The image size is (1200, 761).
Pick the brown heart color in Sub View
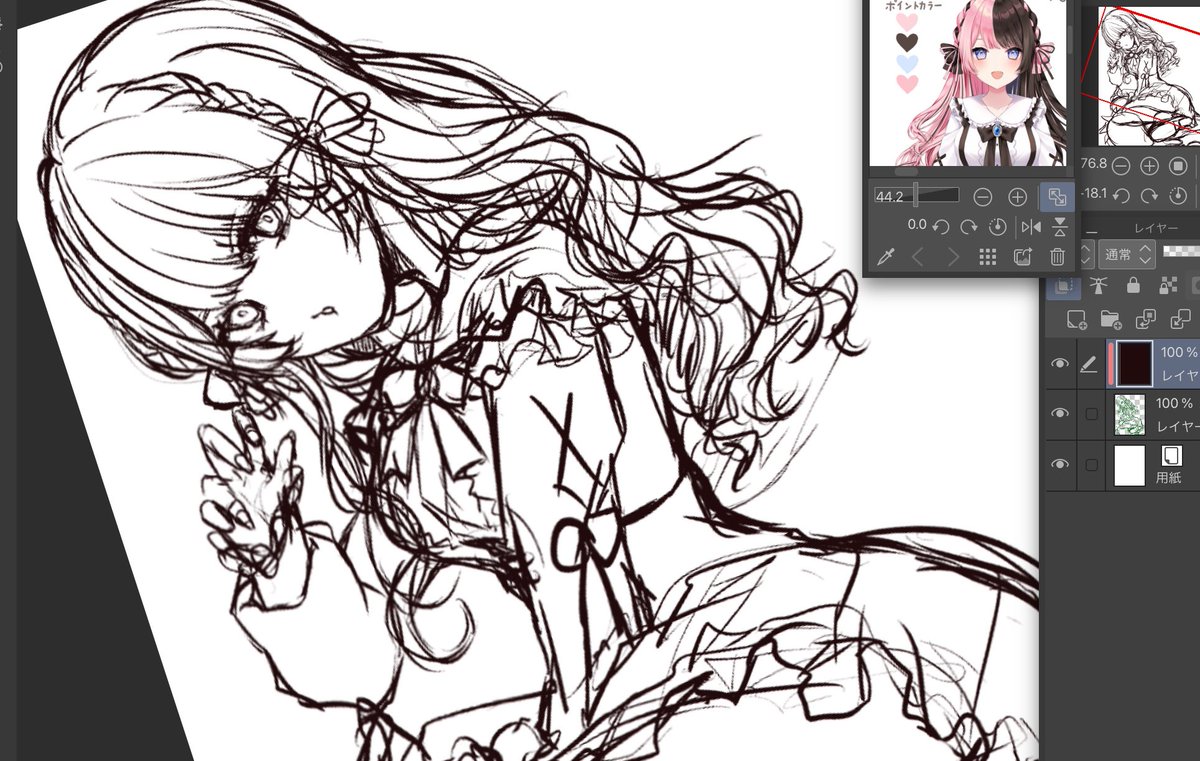click(907, 41)
